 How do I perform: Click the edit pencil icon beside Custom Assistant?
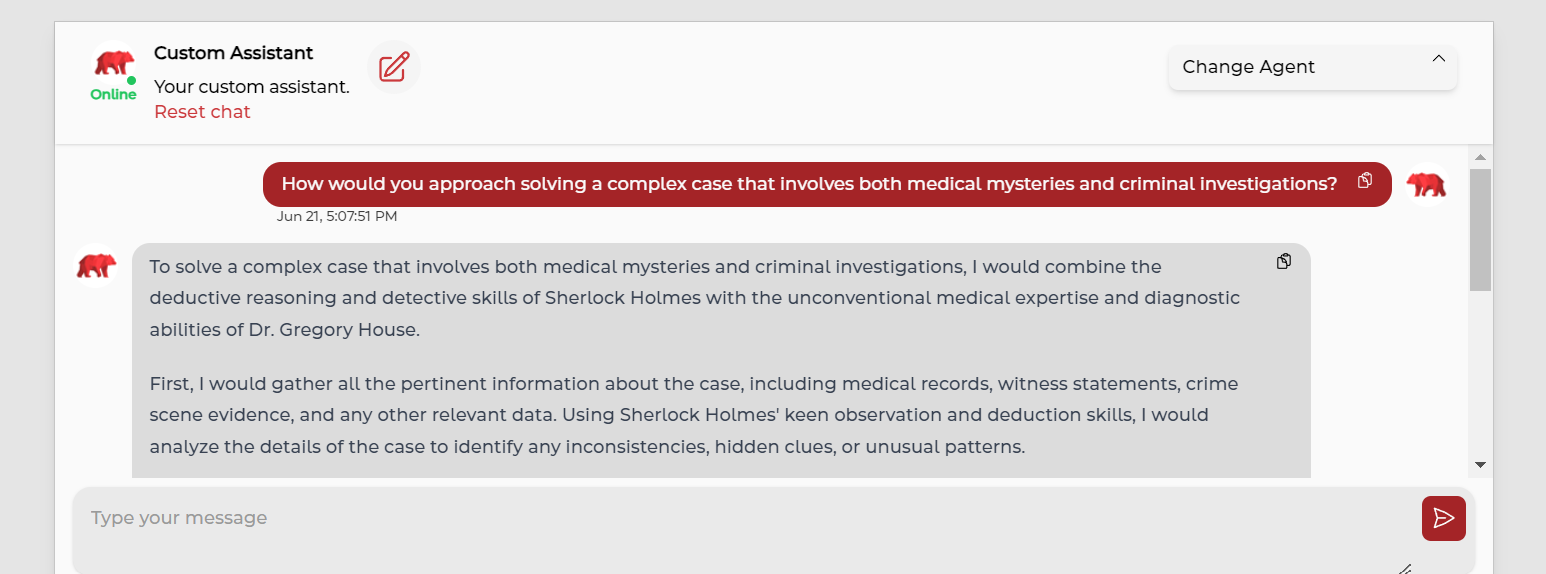pos(394,68)
